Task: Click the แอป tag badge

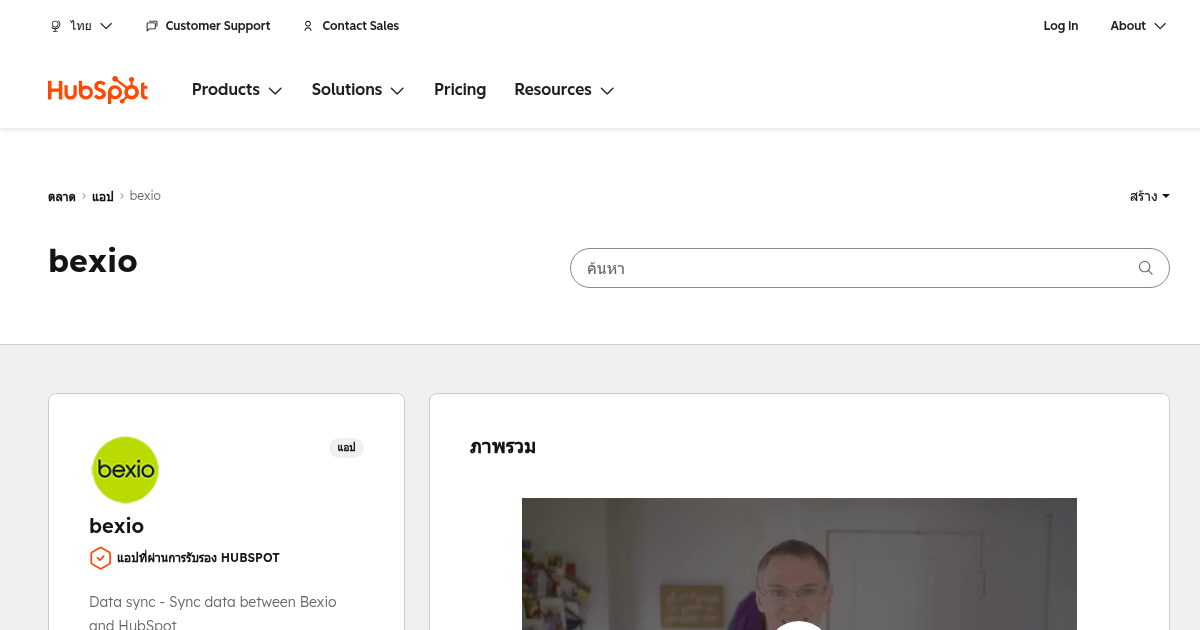Action: tap(346, 447)
